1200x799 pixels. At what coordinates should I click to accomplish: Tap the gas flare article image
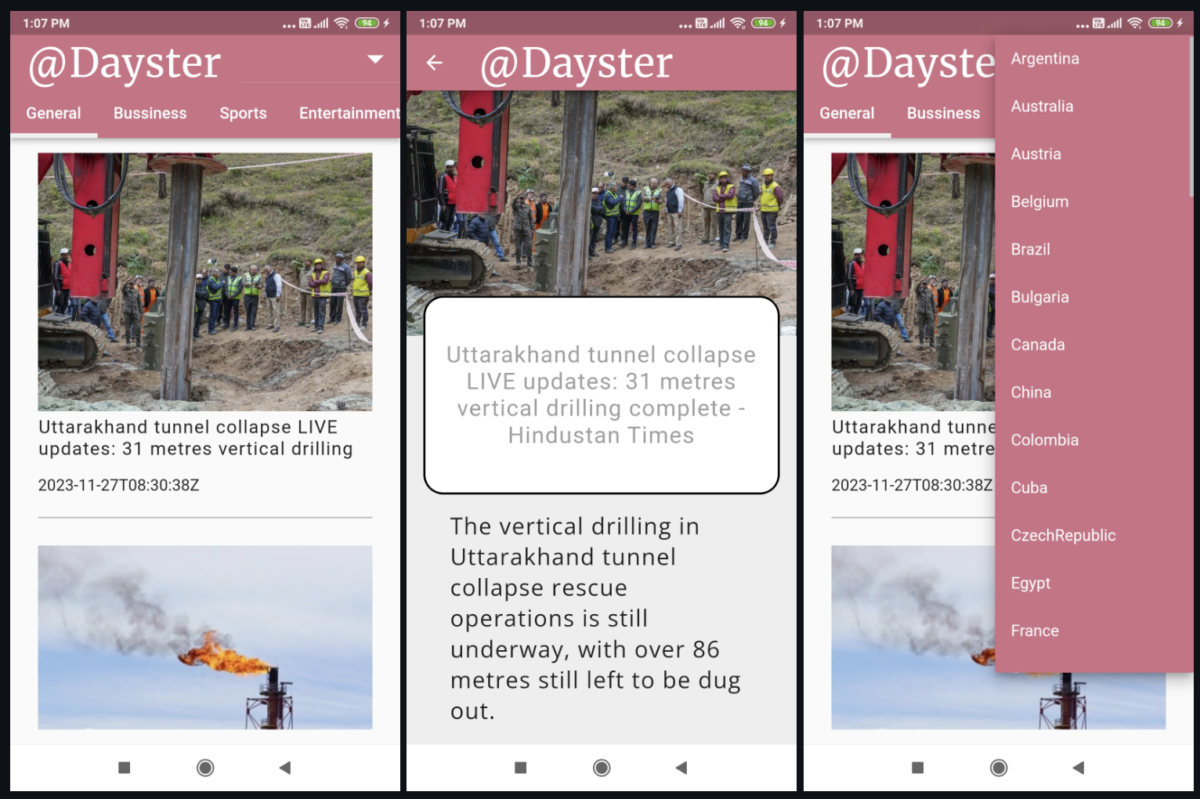205,637
